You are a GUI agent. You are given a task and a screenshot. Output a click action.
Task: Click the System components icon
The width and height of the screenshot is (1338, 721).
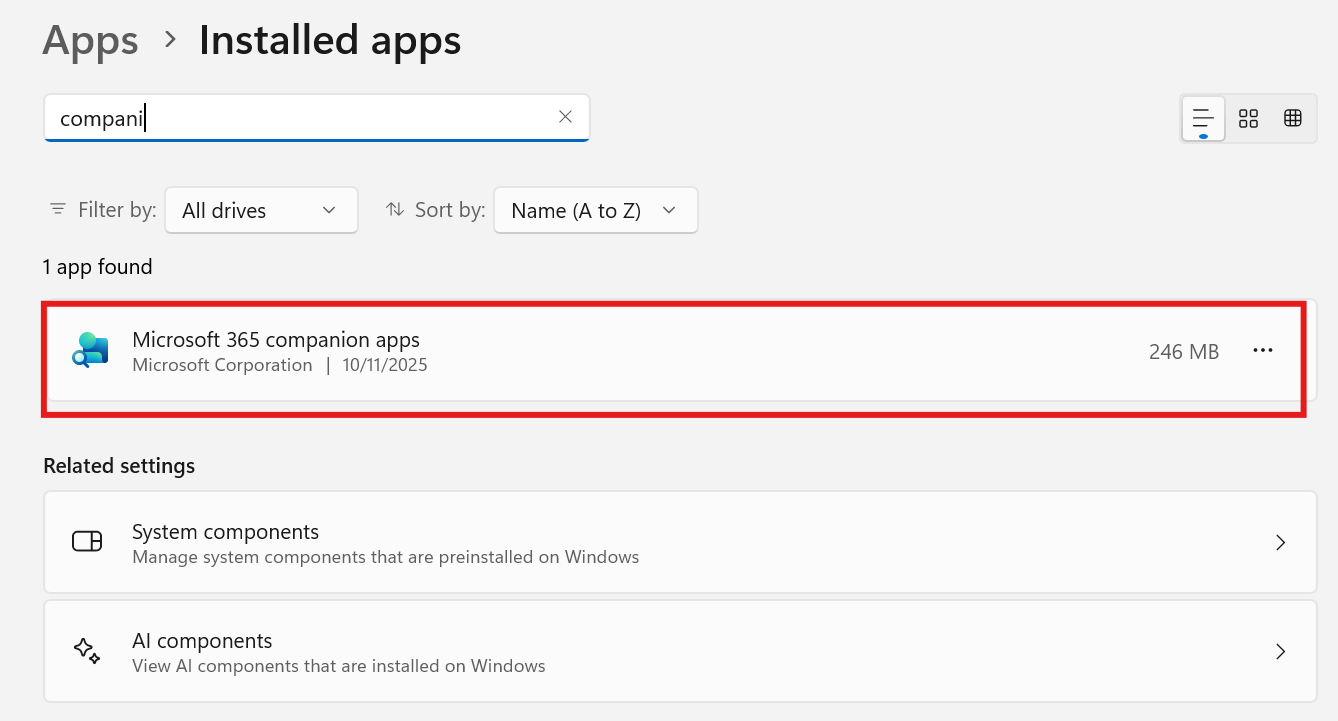pos(87,541)
